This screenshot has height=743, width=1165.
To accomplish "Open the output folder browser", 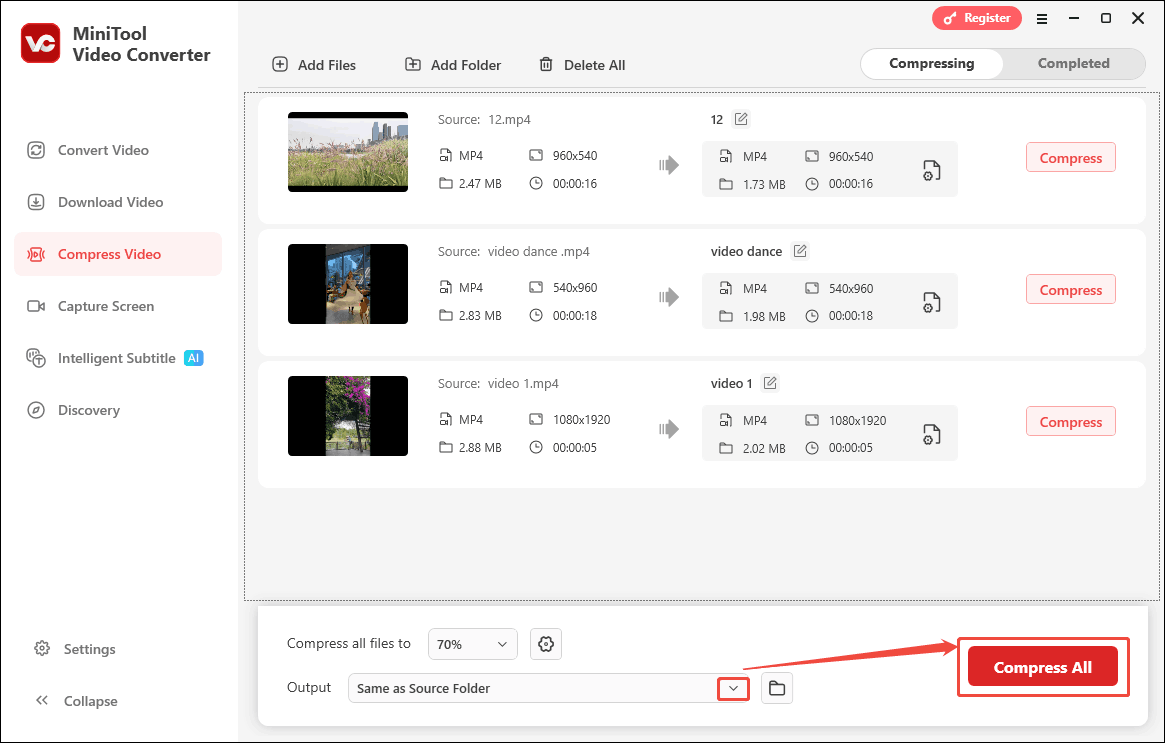I will click(x=777, y=688).
